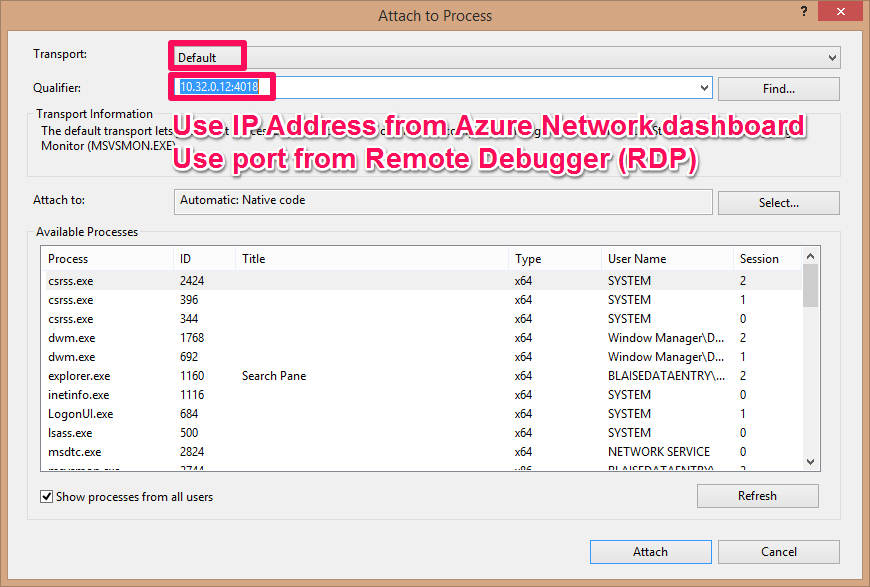
Task: Click the process list scroll down arrow
Action: pyautogui.click(x=811, y=461)
